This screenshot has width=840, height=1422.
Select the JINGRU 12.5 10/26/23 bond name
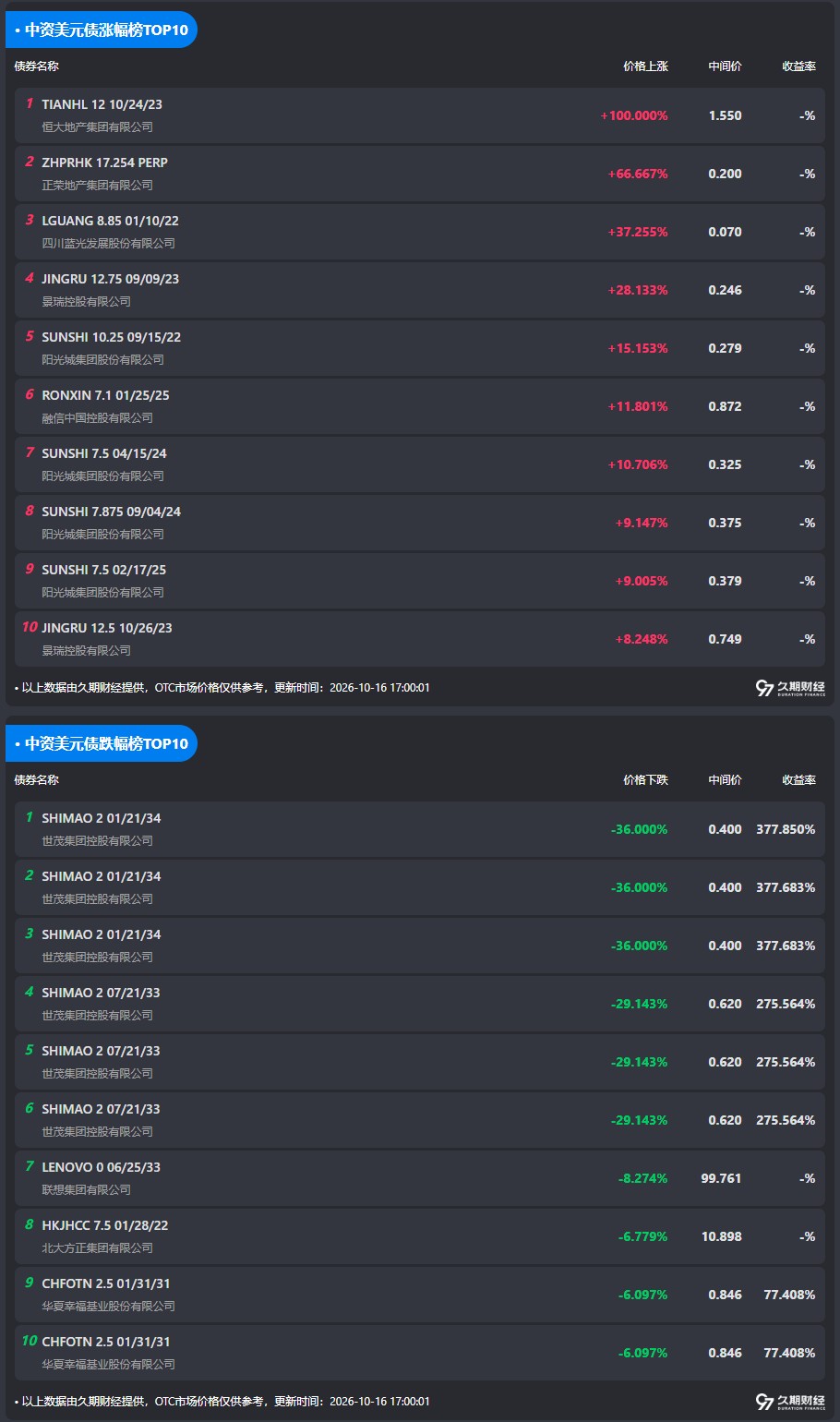(x=107, y=628)
